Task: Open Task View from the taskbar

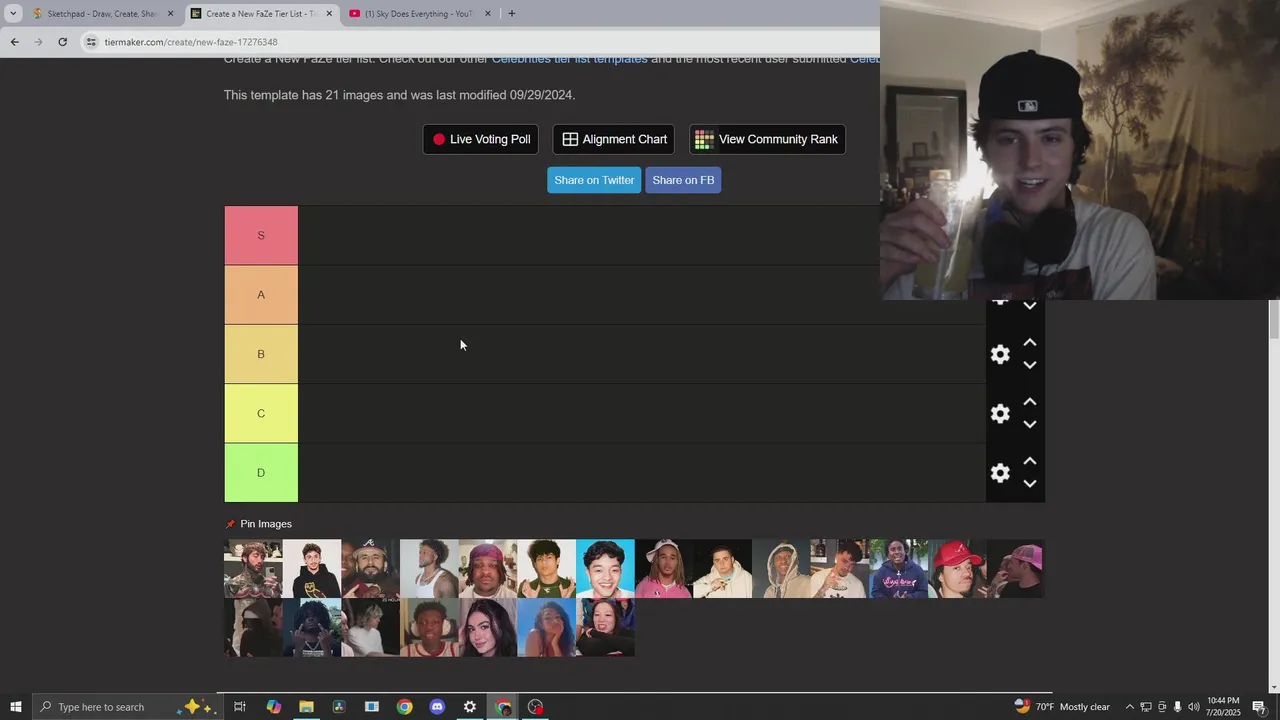Action: click(240, 707)
